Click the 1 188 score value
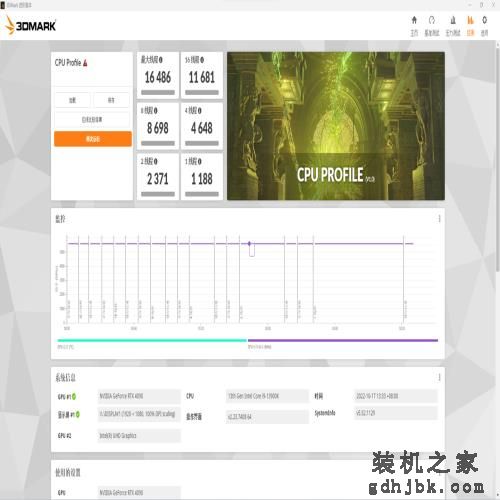Viewport: 500px width, 500px height. click(x=202, y=179)
